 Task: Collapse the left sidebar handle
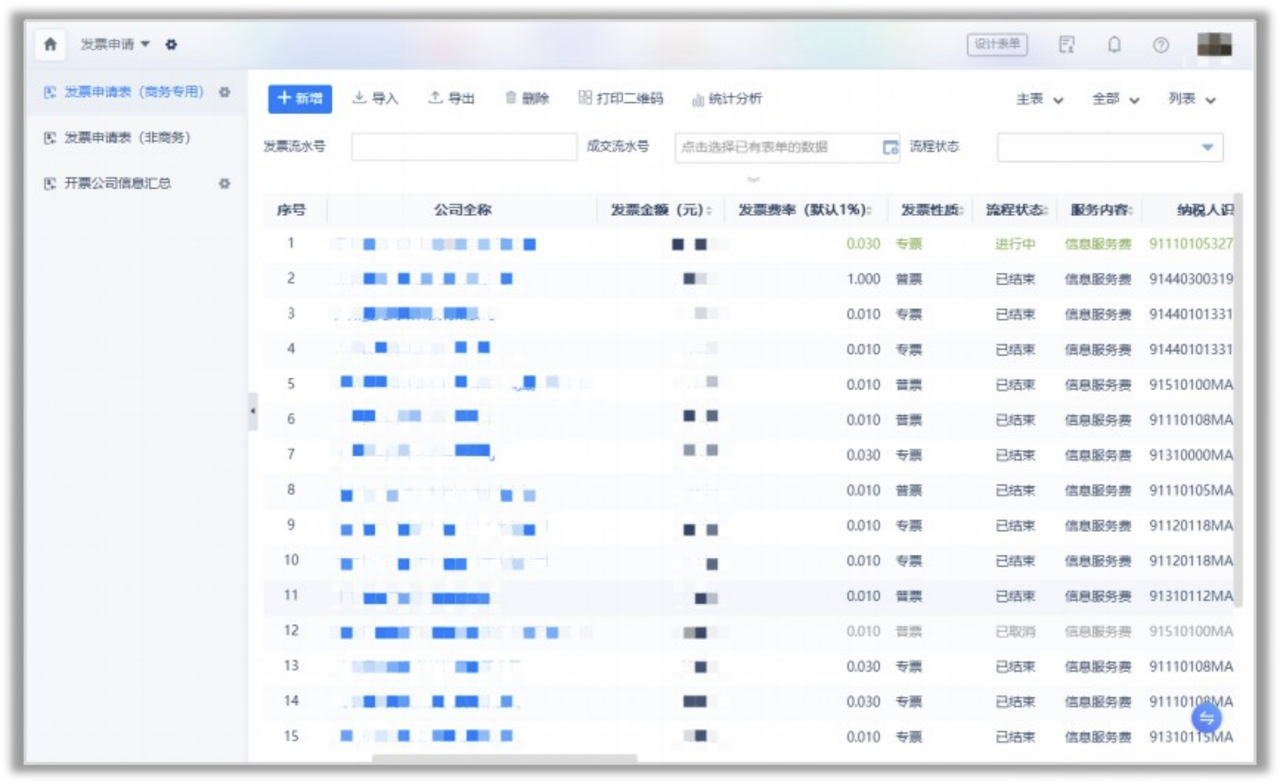click(x=253, y=411)
